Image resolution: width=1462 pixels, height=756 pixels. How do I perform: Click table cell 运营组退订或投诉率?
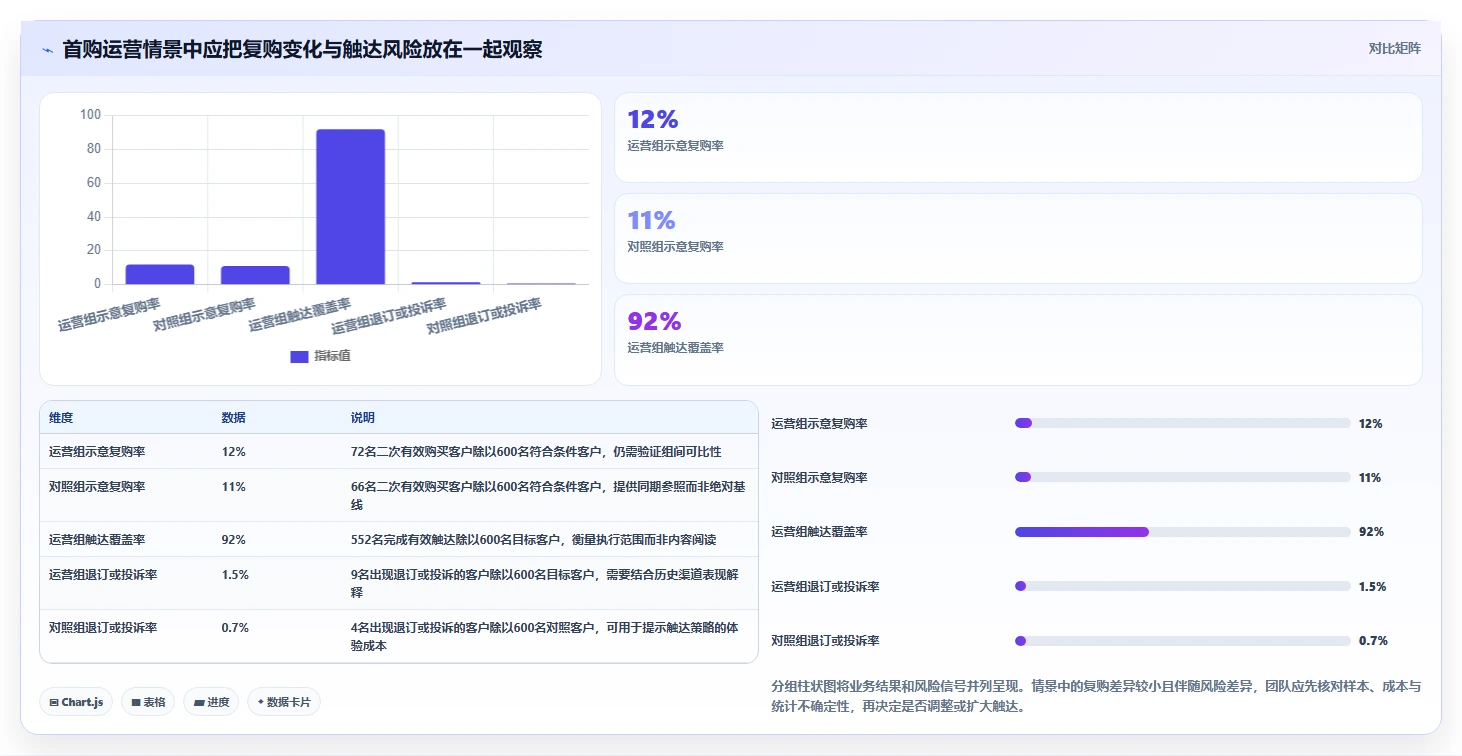pyautogui.click(x=103, y=575)
